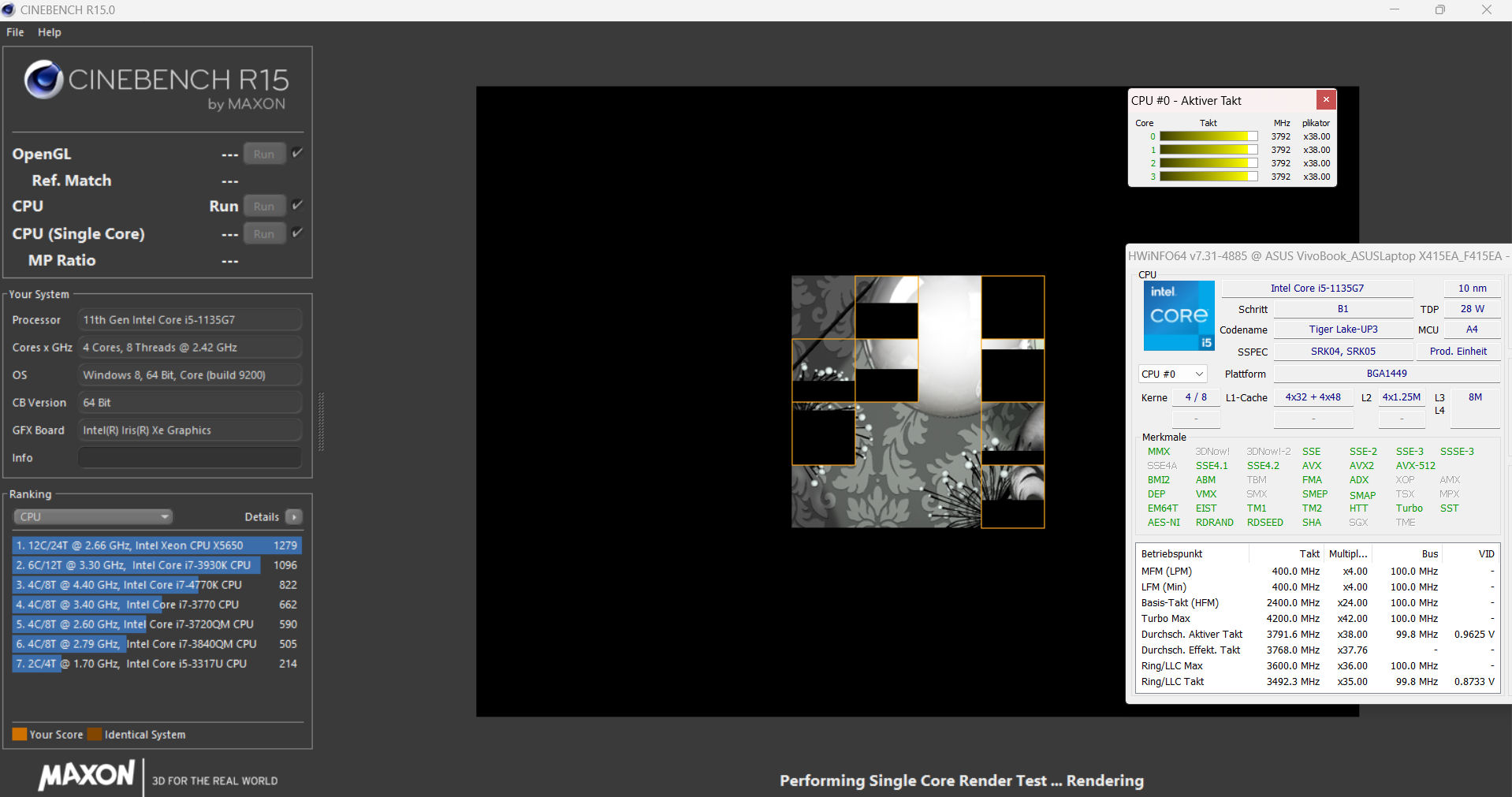The width and height of the screenshot is (1512, 797).
Task: Open the Help menu
Action: coord(50,32)
